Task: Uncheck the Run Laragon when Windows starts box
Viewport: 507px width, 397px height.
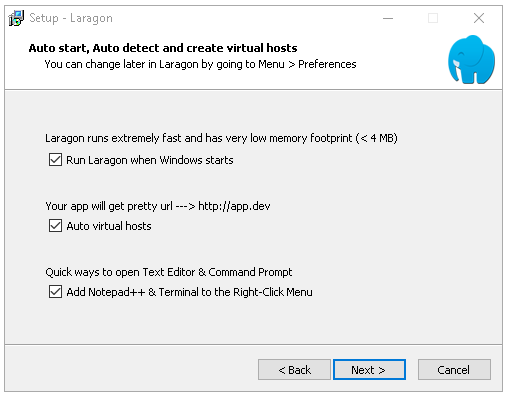Action: tap(55, 160)
